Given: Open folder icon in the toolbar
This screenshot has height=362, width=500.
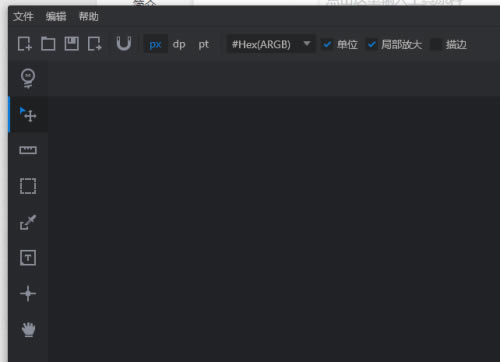Looking at the screenshot, I should pos(48,44).
